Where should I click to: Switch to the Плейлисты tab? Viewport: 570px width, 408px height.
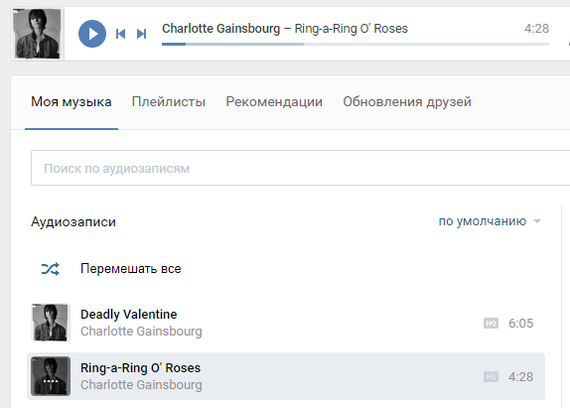[x=169, y=102]
